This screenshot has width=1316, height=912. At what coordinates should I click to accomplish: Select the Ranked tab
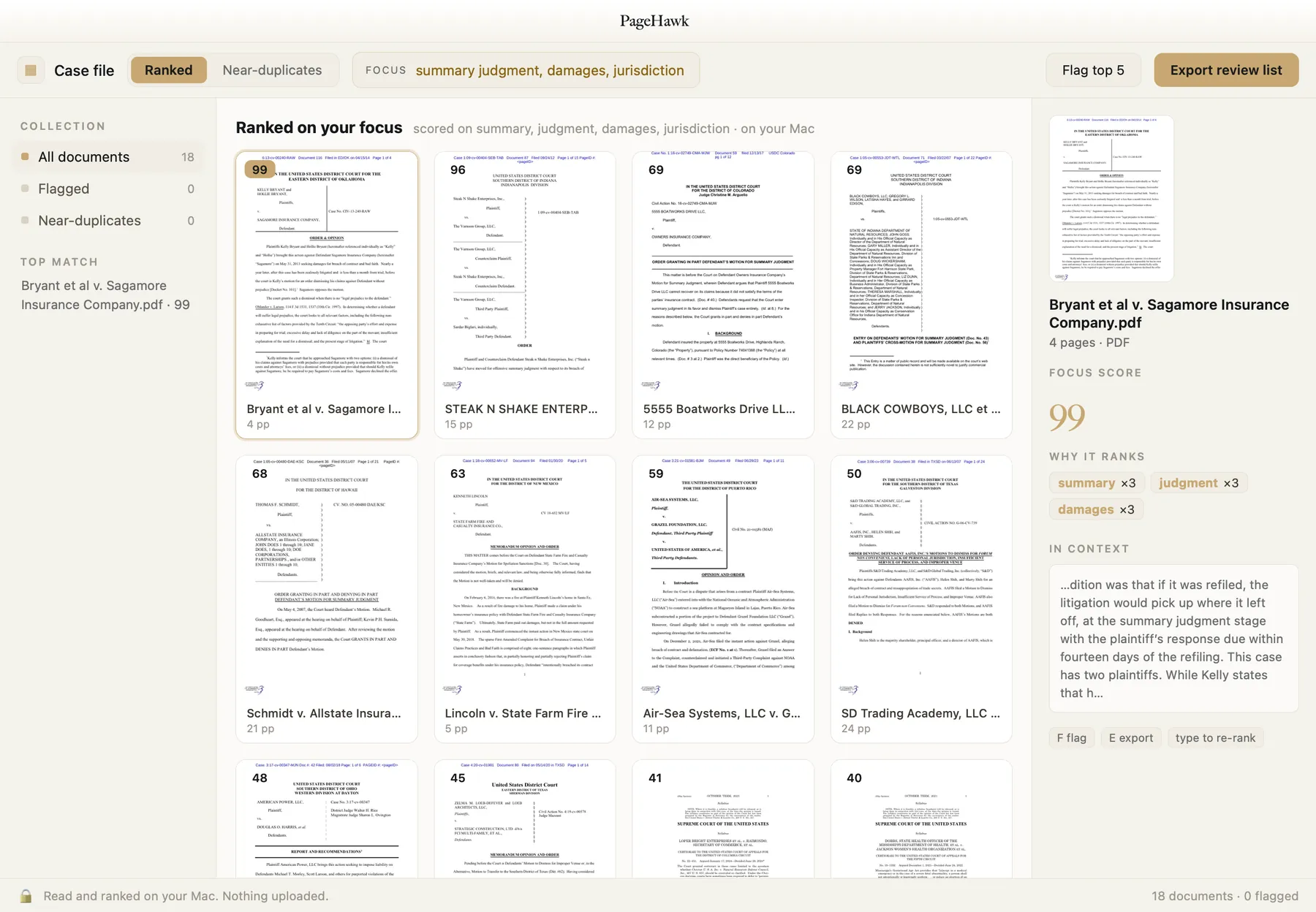pos(168,70)
